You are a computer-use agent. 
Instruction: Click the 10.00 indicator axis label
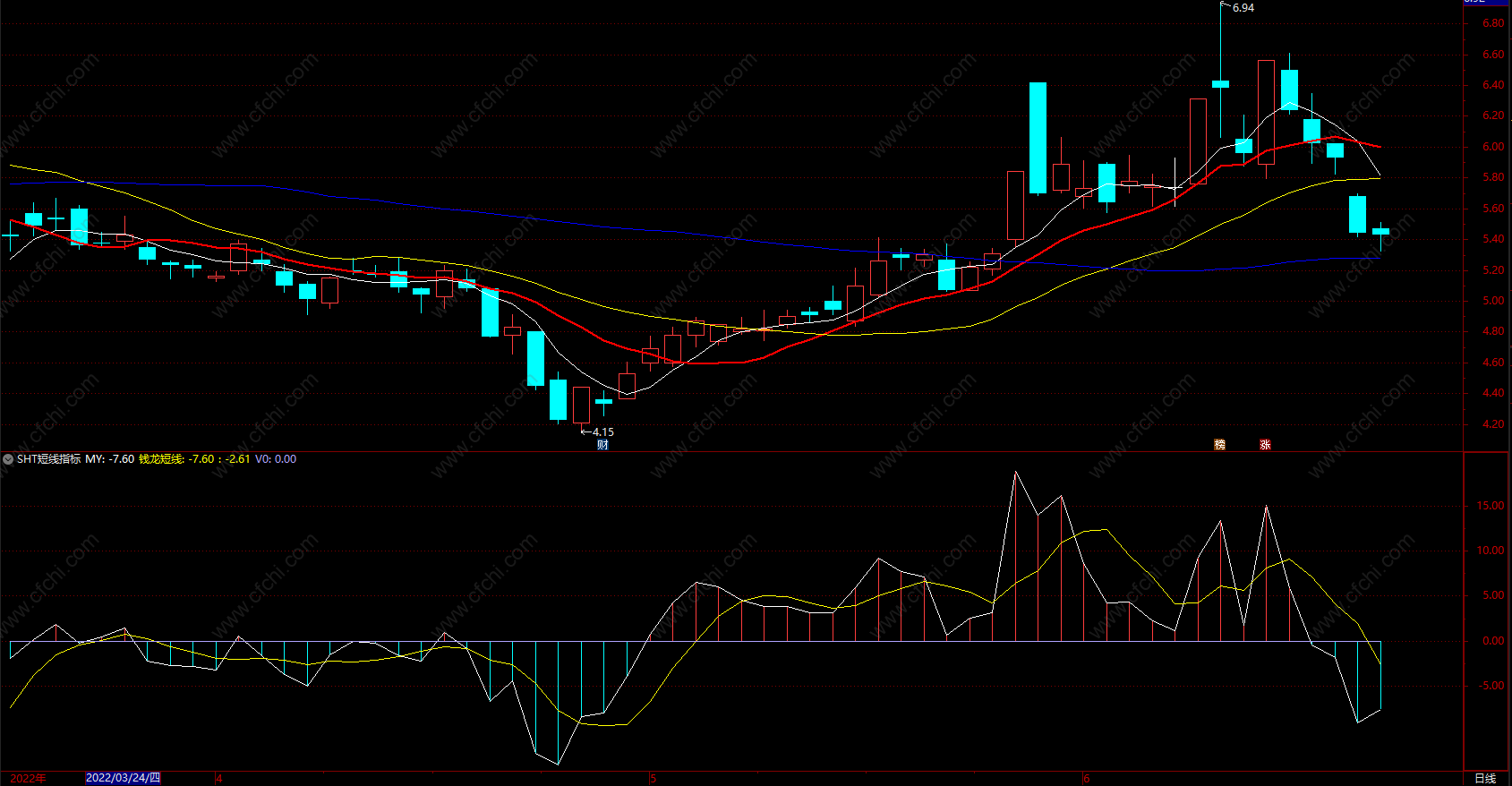(1491, 551)
